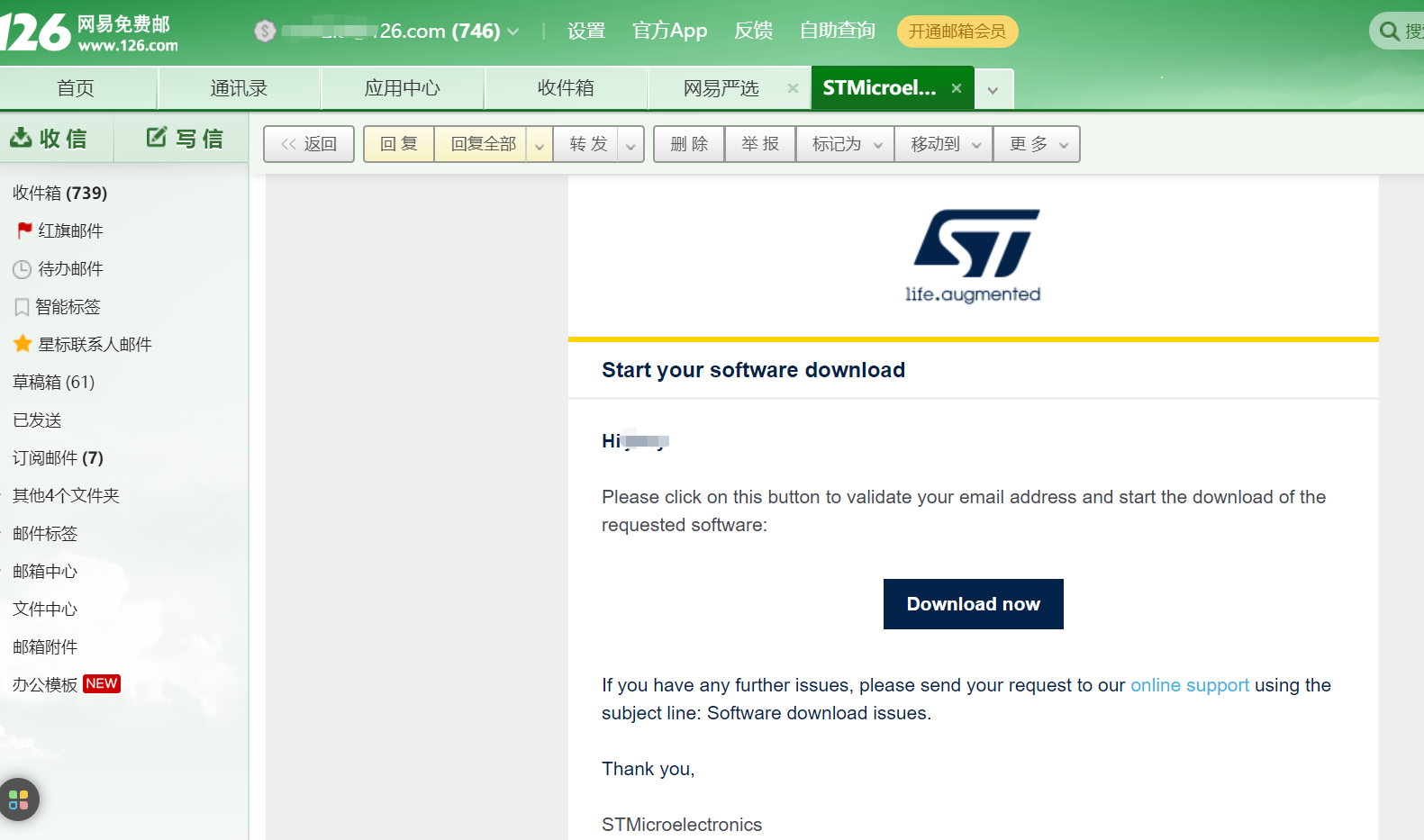The width and height of the screenshot is (1424, 840).
Task: Open the online support link
Action: (x=1190, y=685)
